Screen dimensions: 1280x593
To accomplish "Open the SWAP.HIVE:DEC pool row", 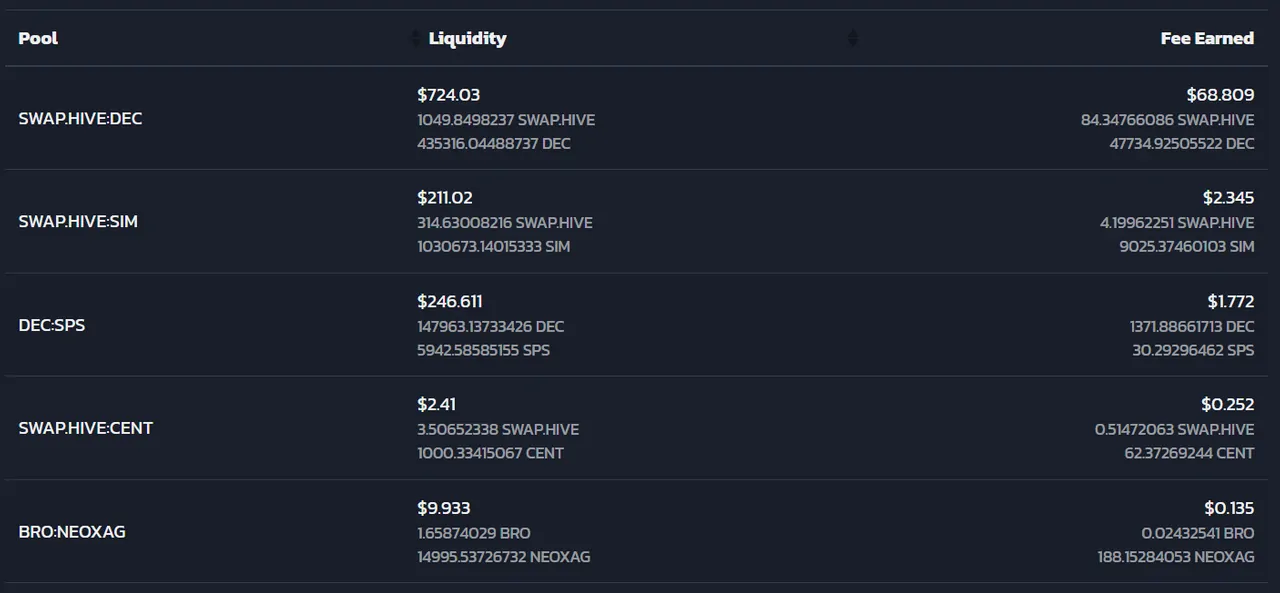I will click(640, 118).
